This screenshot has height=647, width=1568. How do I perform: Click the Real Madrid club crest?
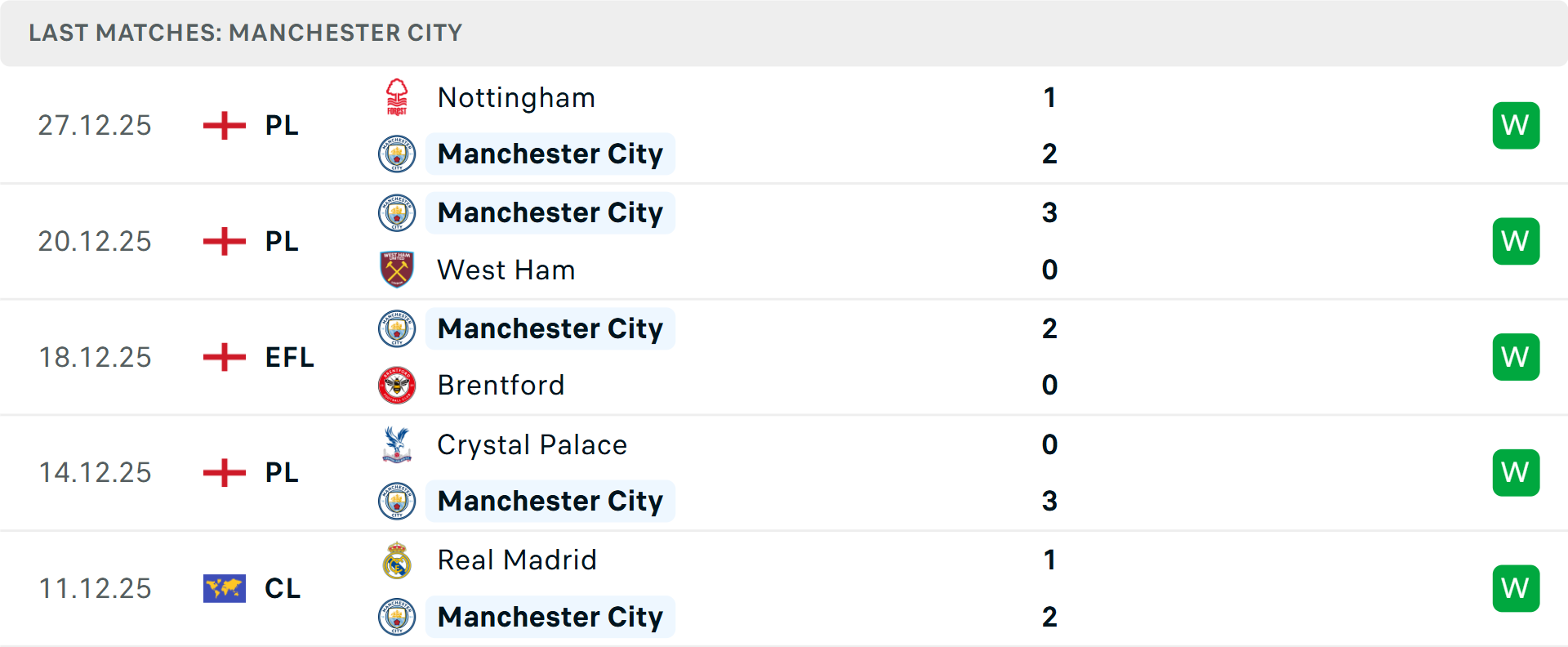tap(397, 560)
